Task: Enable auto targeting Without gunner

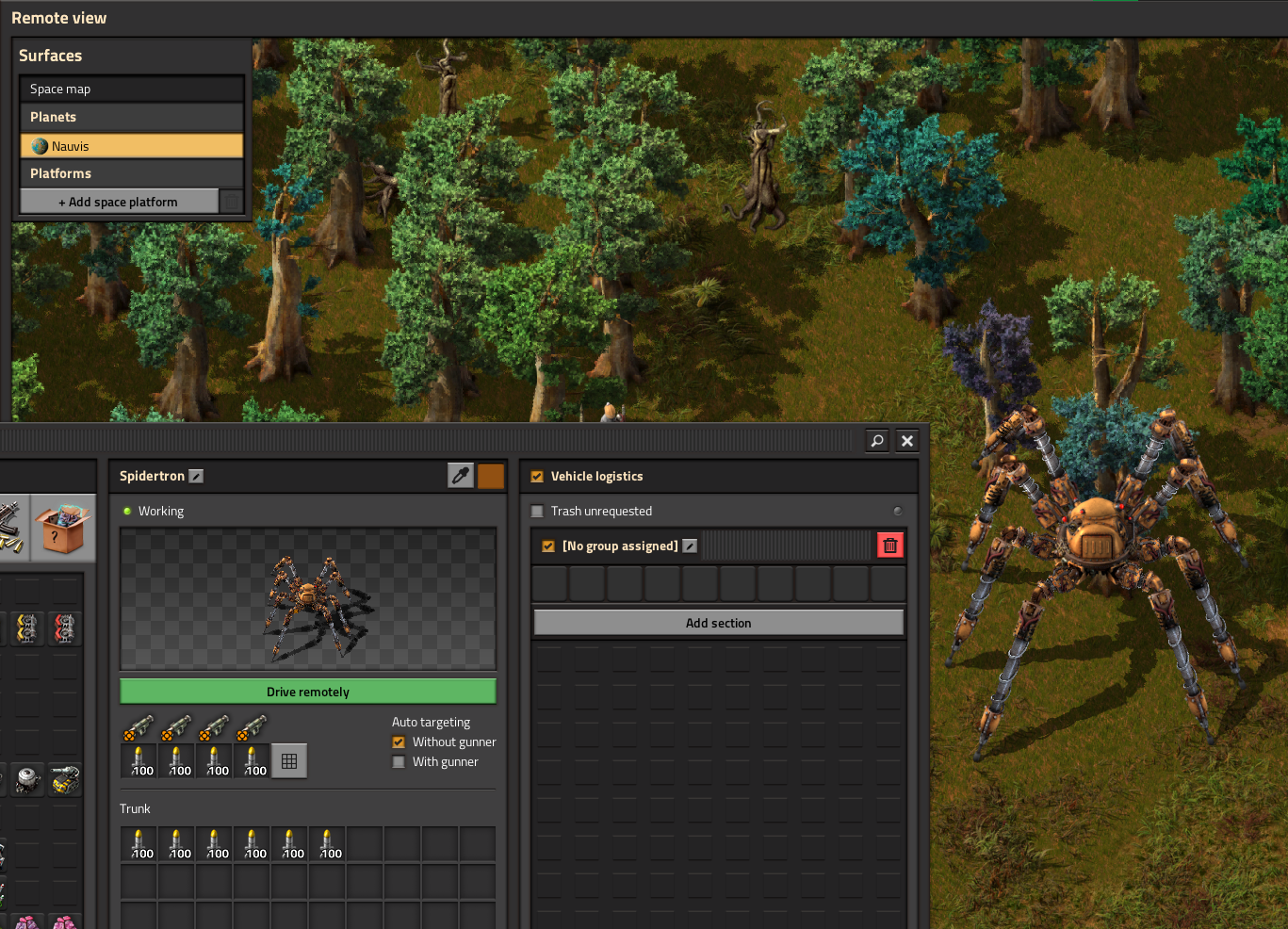Action: point(399,742)
